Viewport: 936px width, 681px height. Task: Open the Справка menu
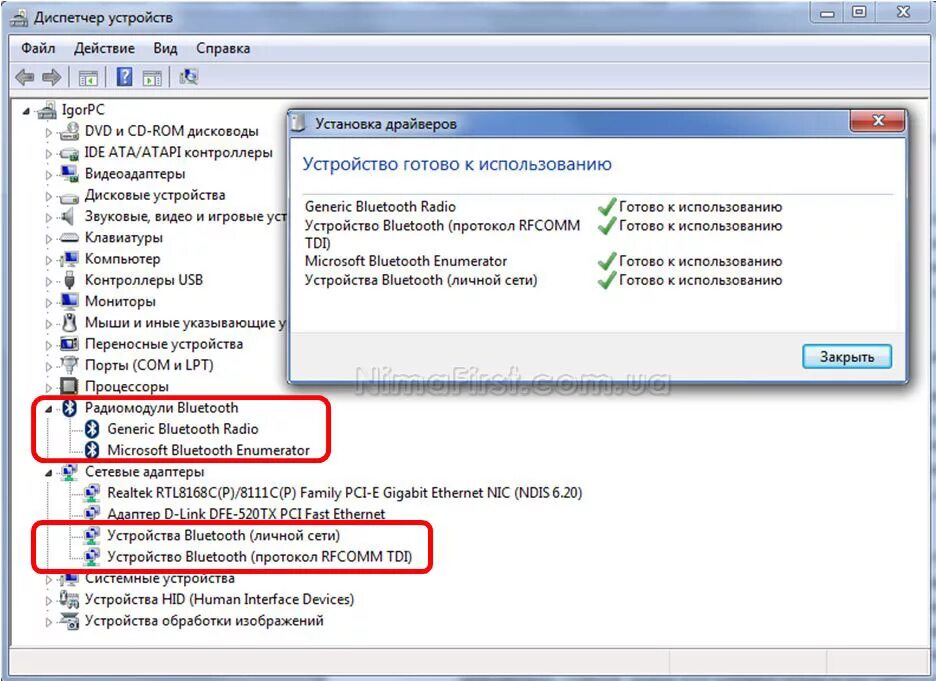[x=223, y=48]
